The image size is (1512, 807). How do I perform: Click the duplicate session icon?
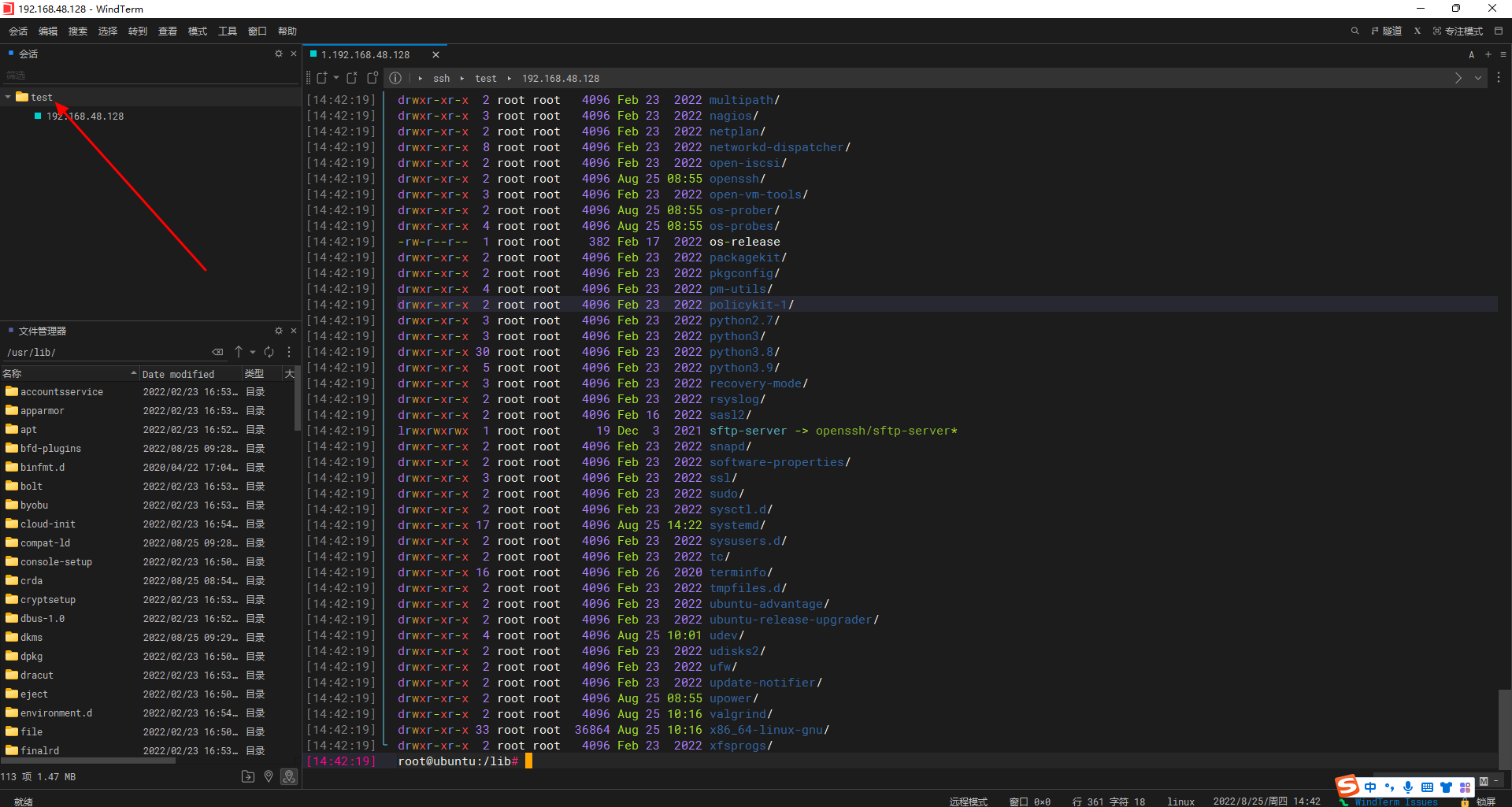(x=352, y=78)
